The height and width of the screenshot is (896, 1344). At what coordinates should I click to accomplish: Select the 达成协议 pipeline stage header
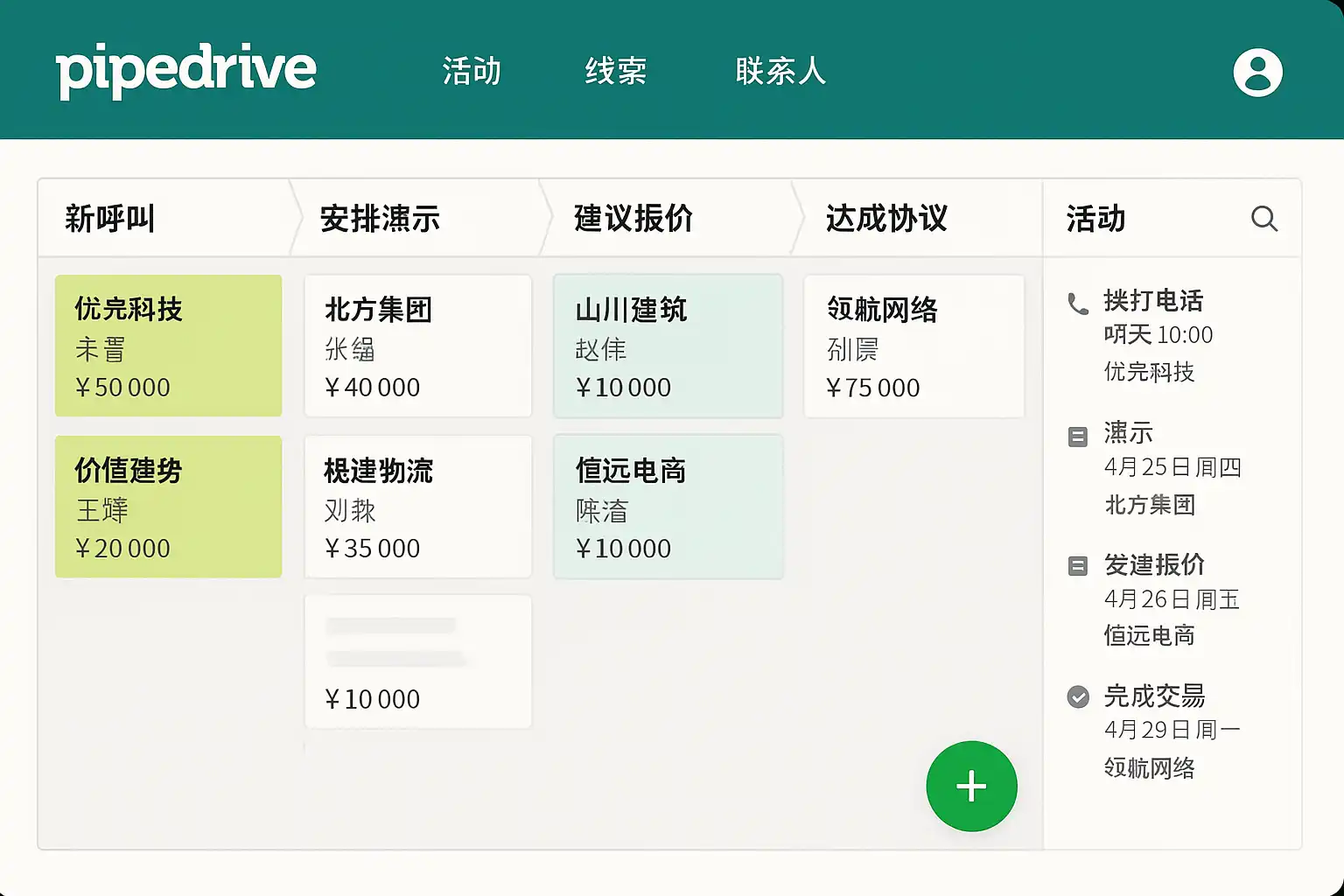tap(886, 218)
